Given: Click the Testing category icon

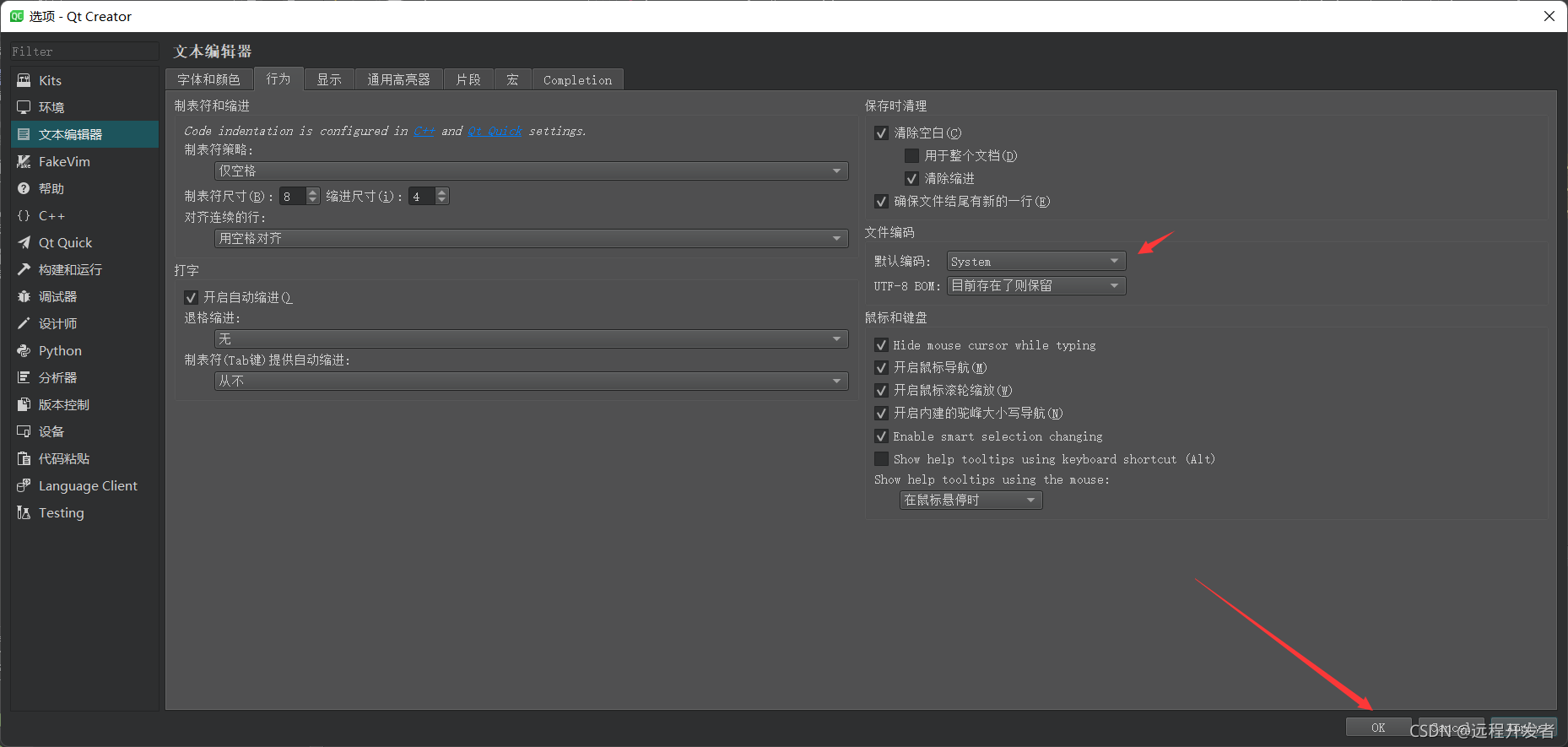Looking at the screenshot, I should tap(24, 512).
